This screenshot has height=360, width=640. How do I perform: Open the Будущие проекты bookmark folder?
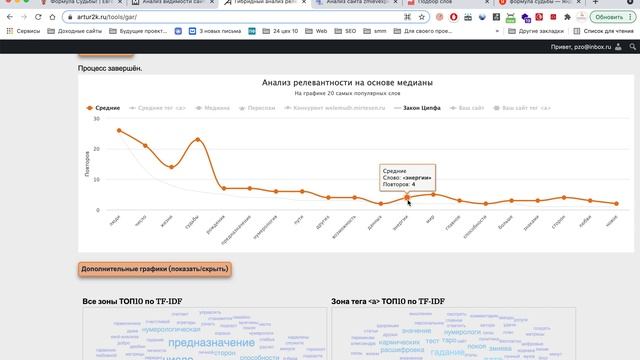tap(138, 31)
